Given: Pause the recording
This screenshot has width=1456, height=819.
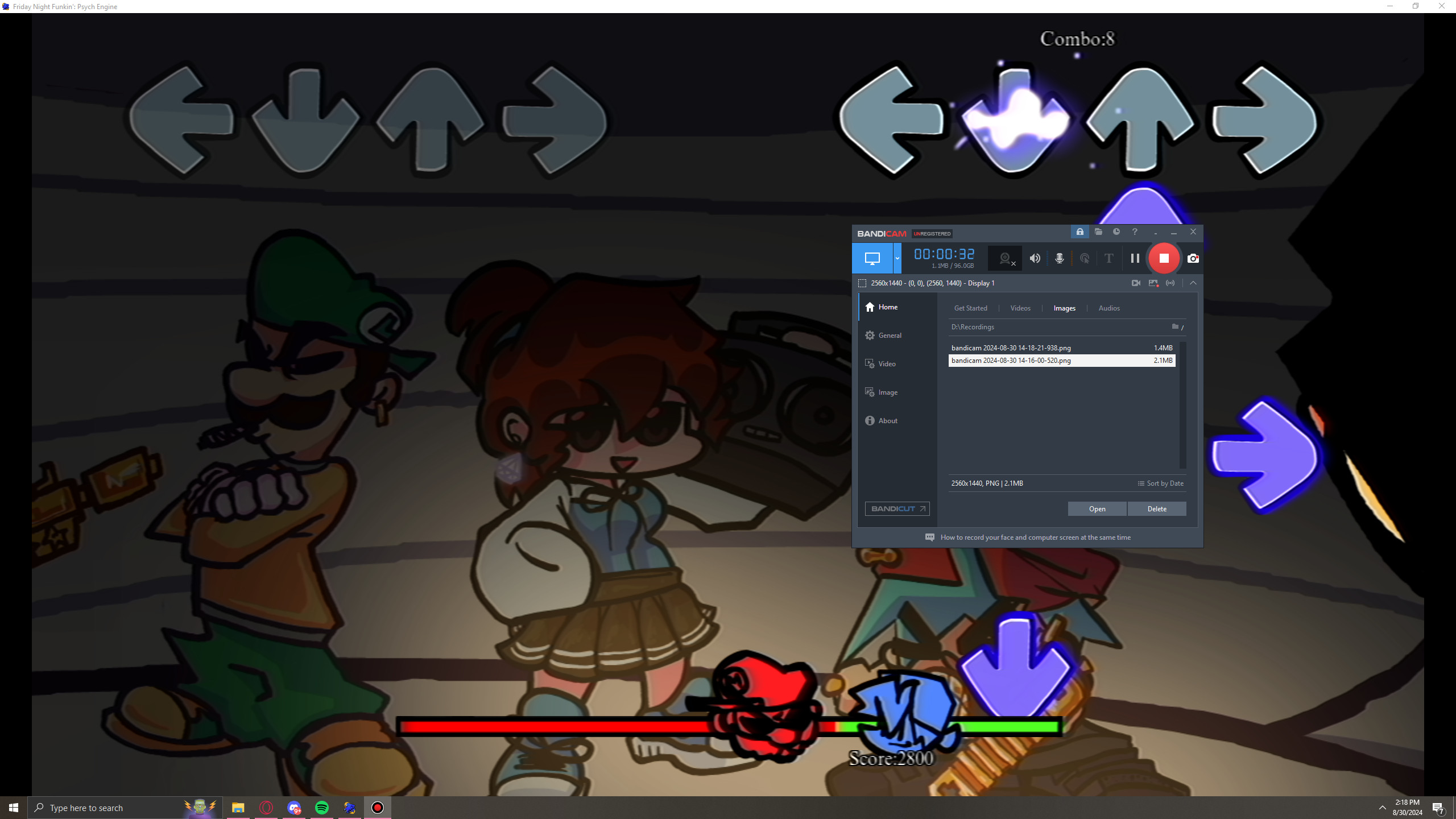Looking at the screenshot, I should tap(1134, 258).
